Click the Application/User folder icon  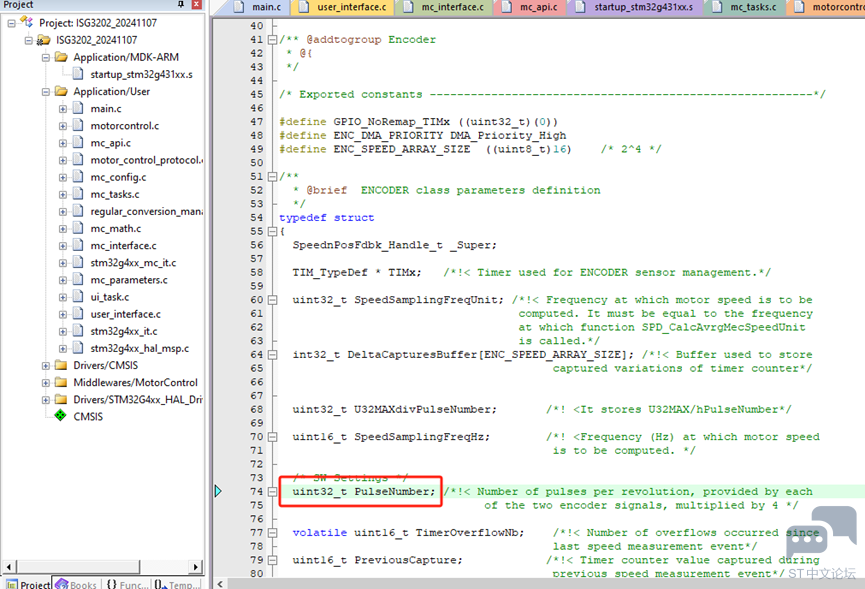click(61, 91)
